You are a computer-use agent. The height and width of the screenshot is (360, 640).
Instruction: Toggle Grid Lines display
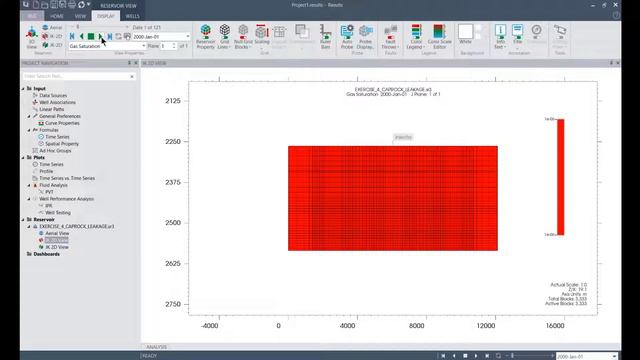[224, 37]
